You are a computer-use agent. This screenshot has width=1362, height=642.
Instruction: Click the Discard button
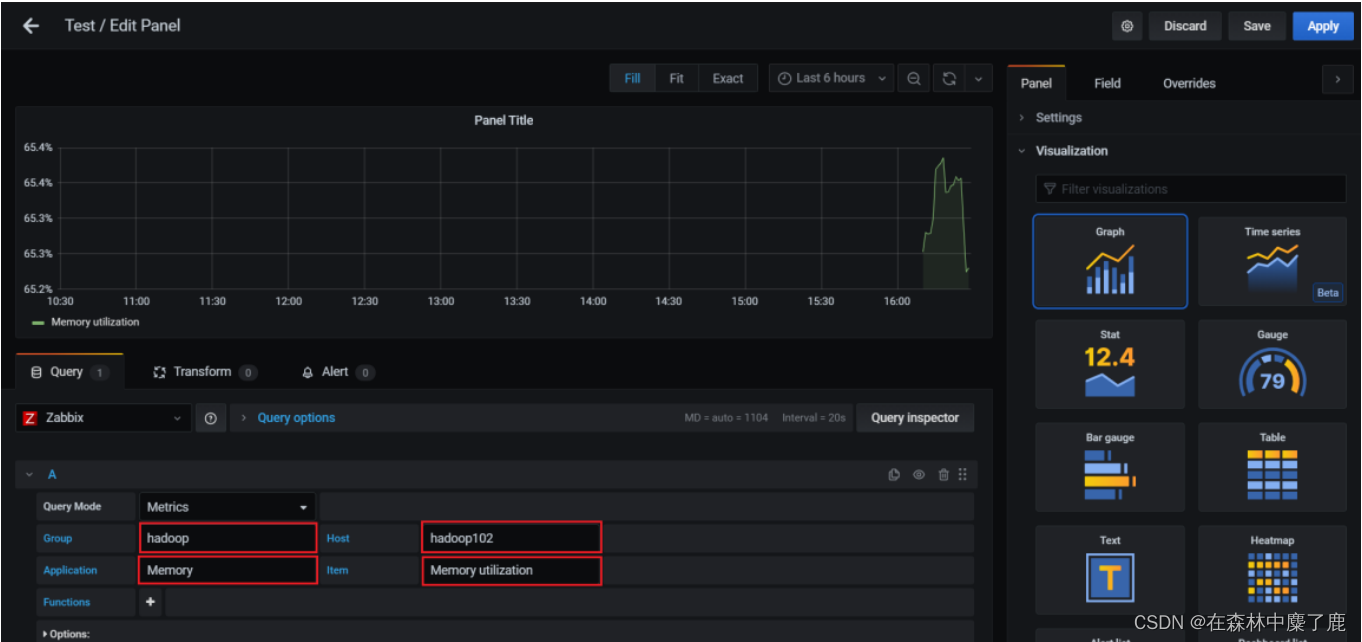pyautogui.click(x=1185, y=26)
